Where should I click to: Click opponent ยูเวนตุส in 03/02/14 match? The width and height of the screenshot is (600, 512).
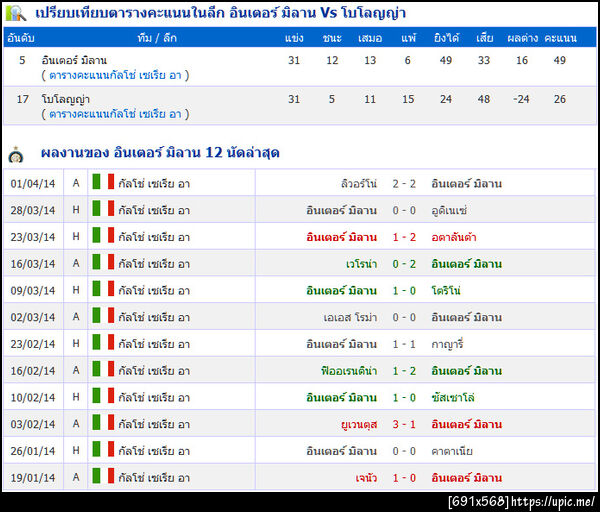click(359, 425)
